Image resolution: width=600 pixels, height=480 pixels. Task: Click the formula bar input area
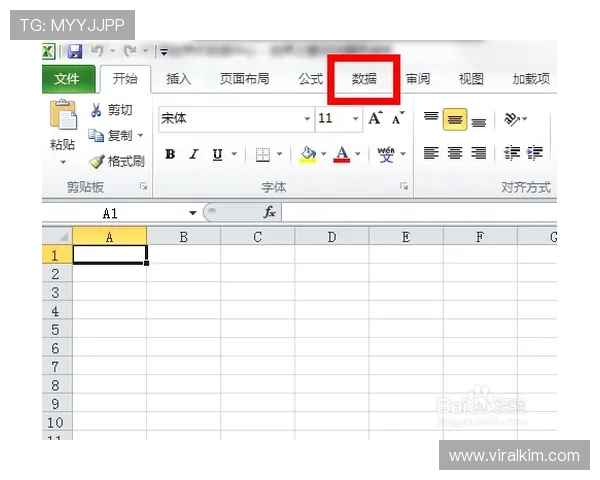(419, 212)
